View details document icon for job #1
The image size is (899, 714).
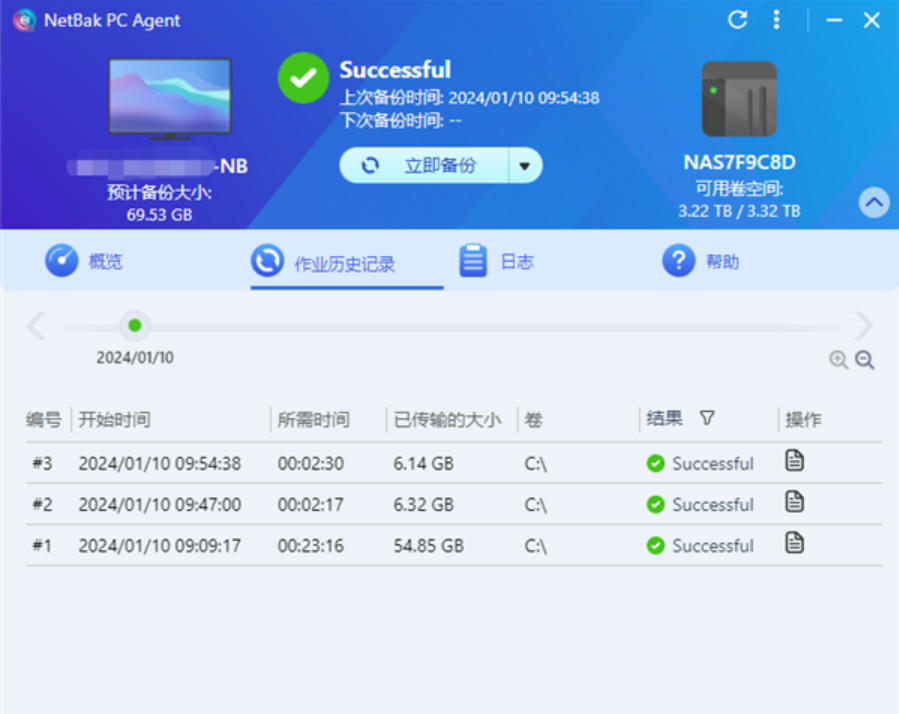click(794, 543)
